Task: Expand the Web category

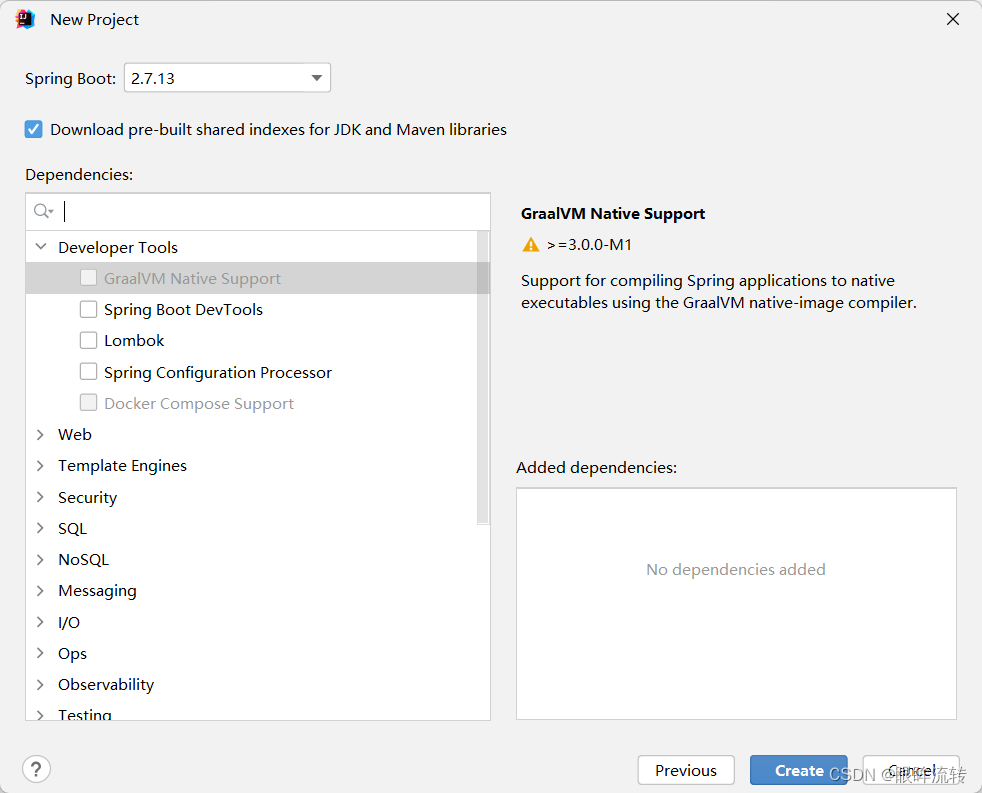Action: [x=41, y=434]
